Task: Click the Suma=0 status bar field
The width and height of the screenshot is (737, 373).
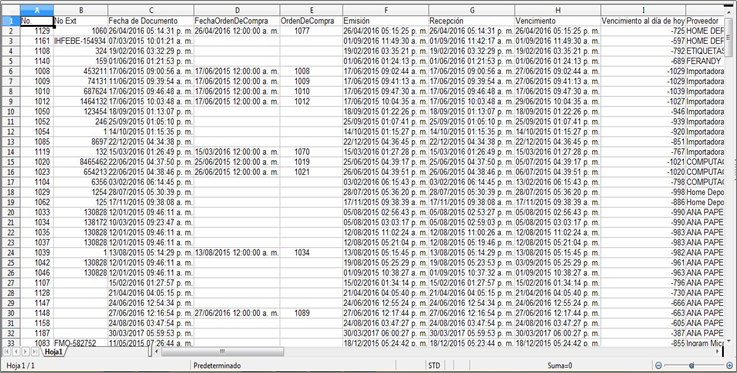Action: coord(559,365)
